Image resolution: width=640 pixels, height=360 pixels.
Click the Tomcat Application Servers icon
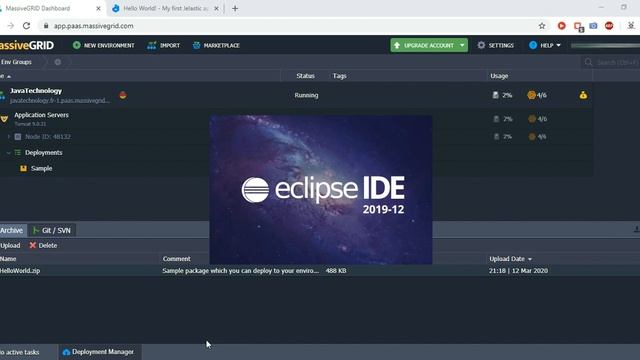pyautogui.click(x=4, y=119)
